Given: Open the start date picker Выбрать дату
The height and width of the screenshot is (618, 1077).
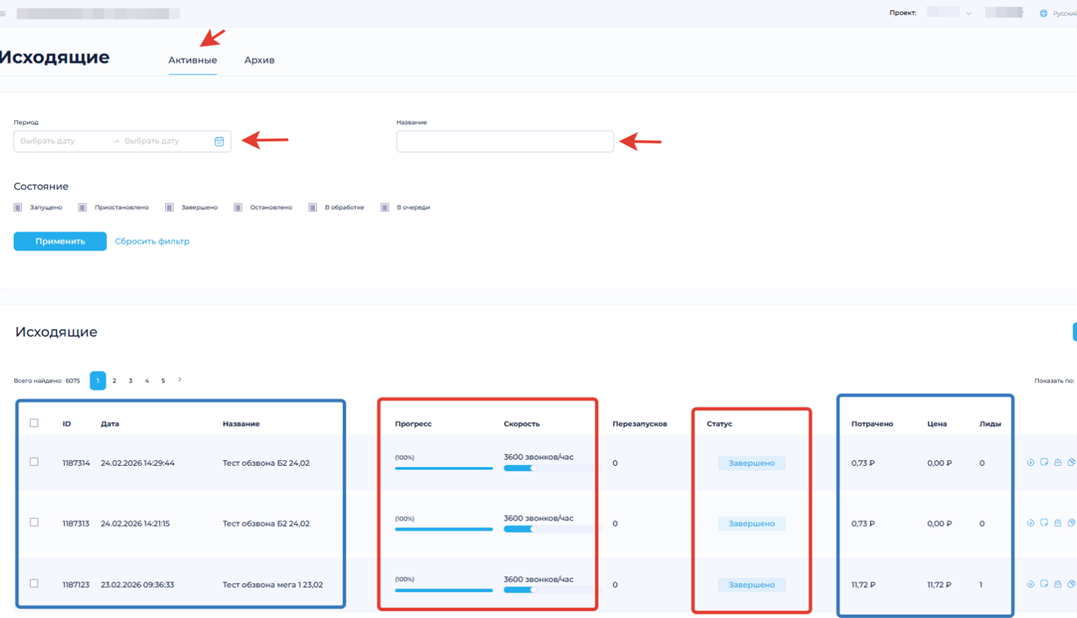Looking at the screenshot, I should click(x=60, y=141).
